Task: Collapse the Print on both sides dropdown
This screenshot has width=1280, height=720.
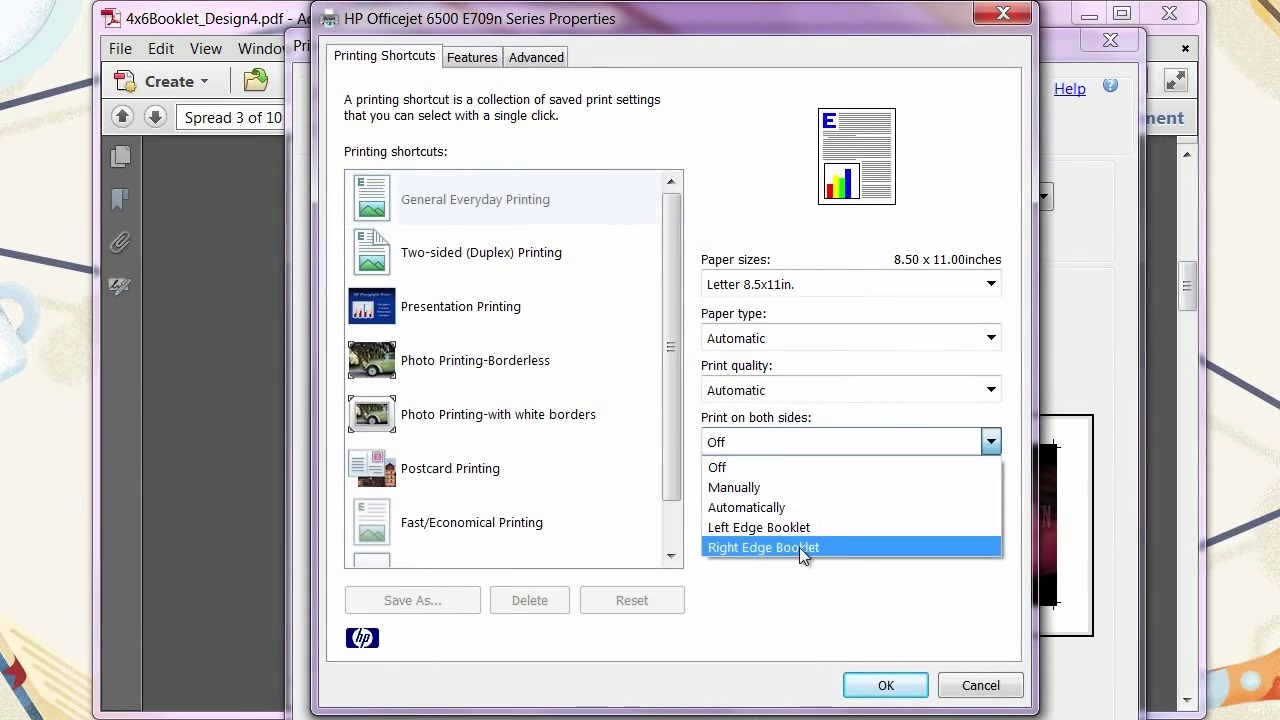Action: click(x=991, y=442)
